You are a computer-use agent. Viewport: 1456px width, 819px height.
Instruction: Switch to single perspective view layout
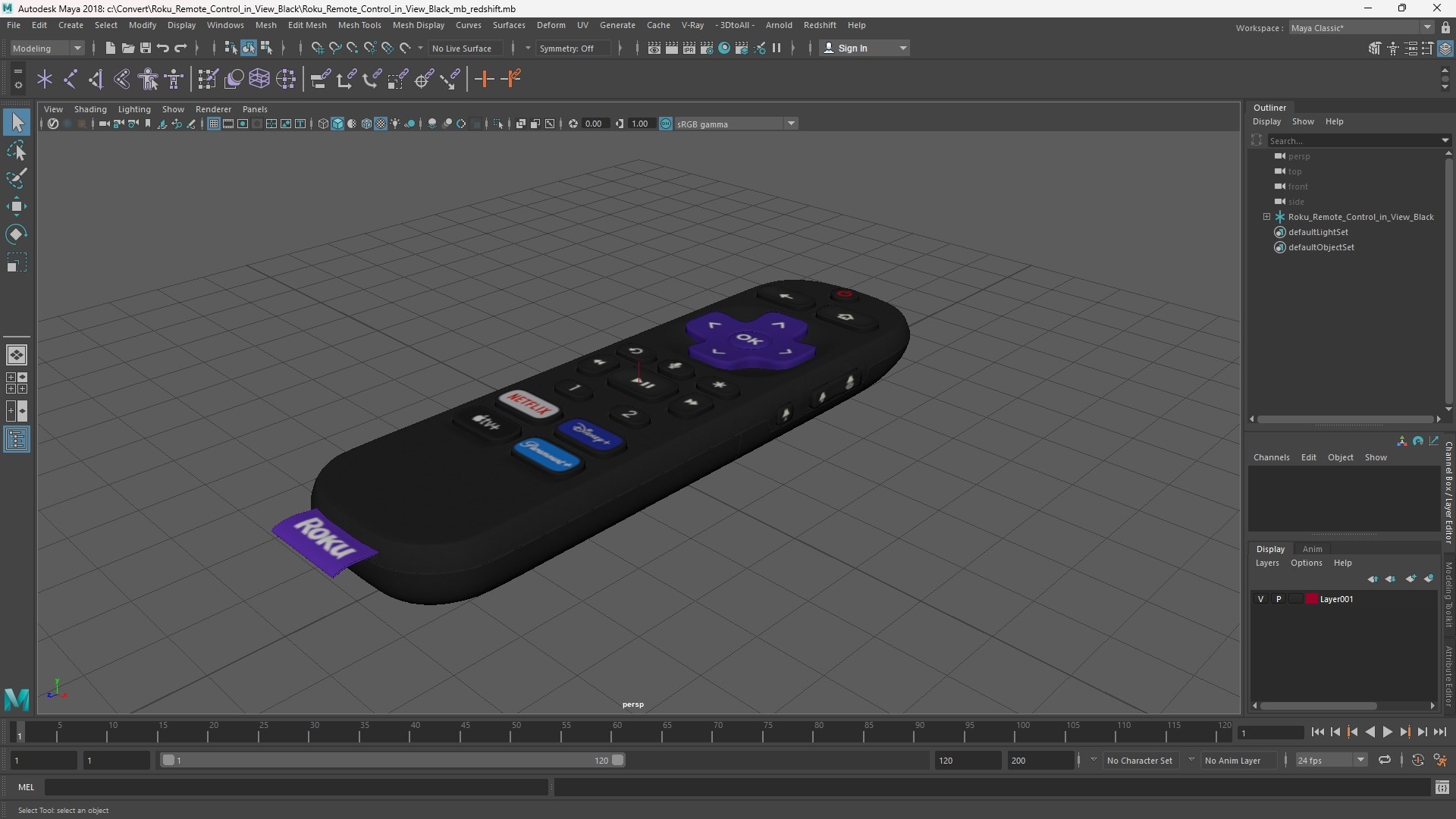[x=17, y=355]
